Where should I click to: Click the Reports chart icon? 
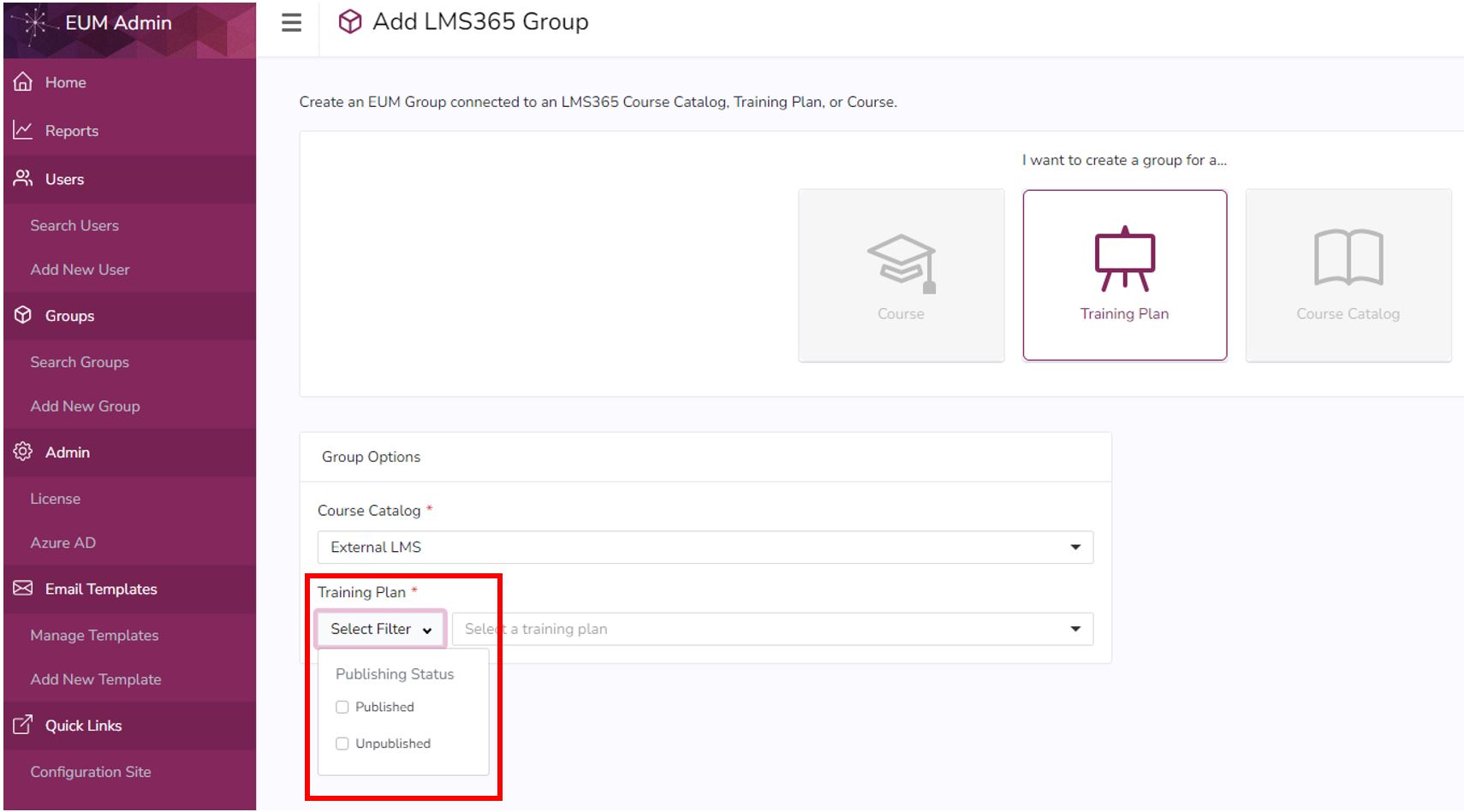tap(23, 130)
